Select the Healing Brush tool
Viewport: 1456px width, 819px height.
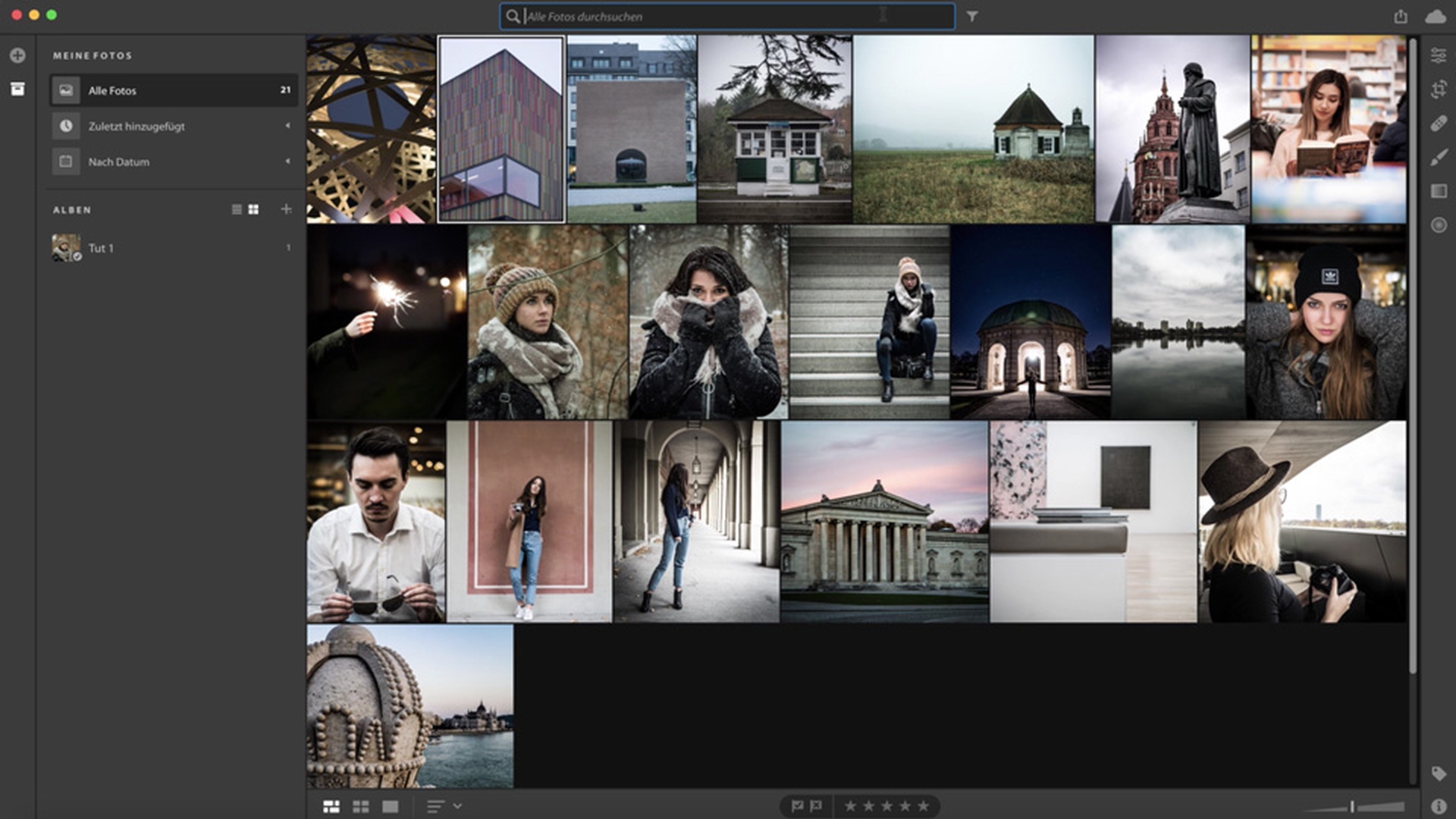coord(1438,124)
